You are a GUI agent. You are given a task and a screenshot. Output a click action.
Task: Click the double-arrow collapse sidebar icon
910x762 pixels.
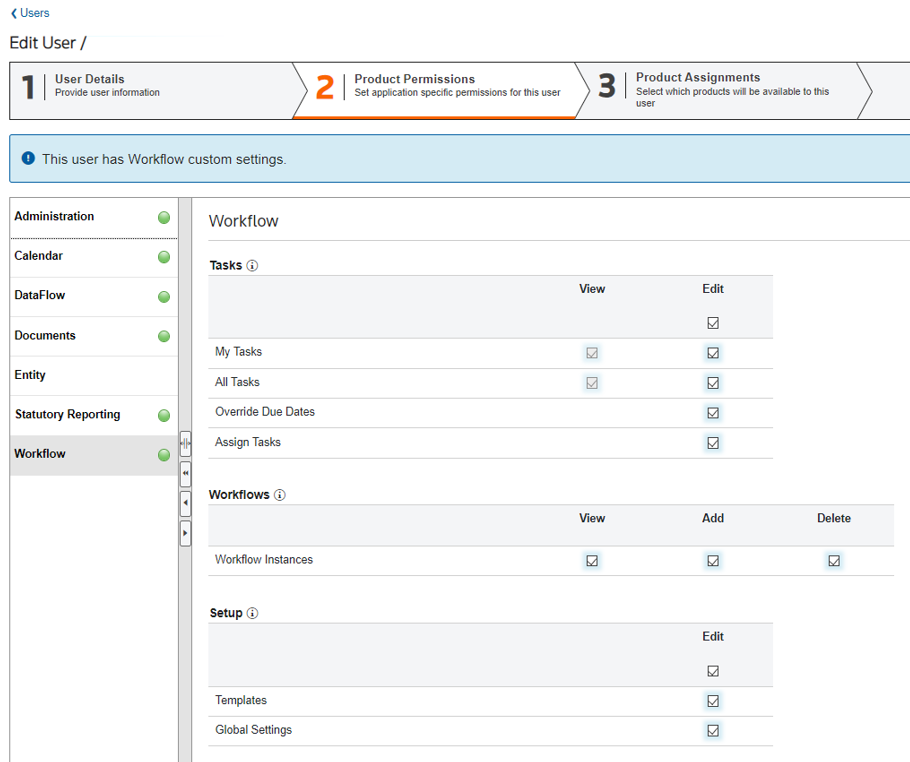(185, 474)
